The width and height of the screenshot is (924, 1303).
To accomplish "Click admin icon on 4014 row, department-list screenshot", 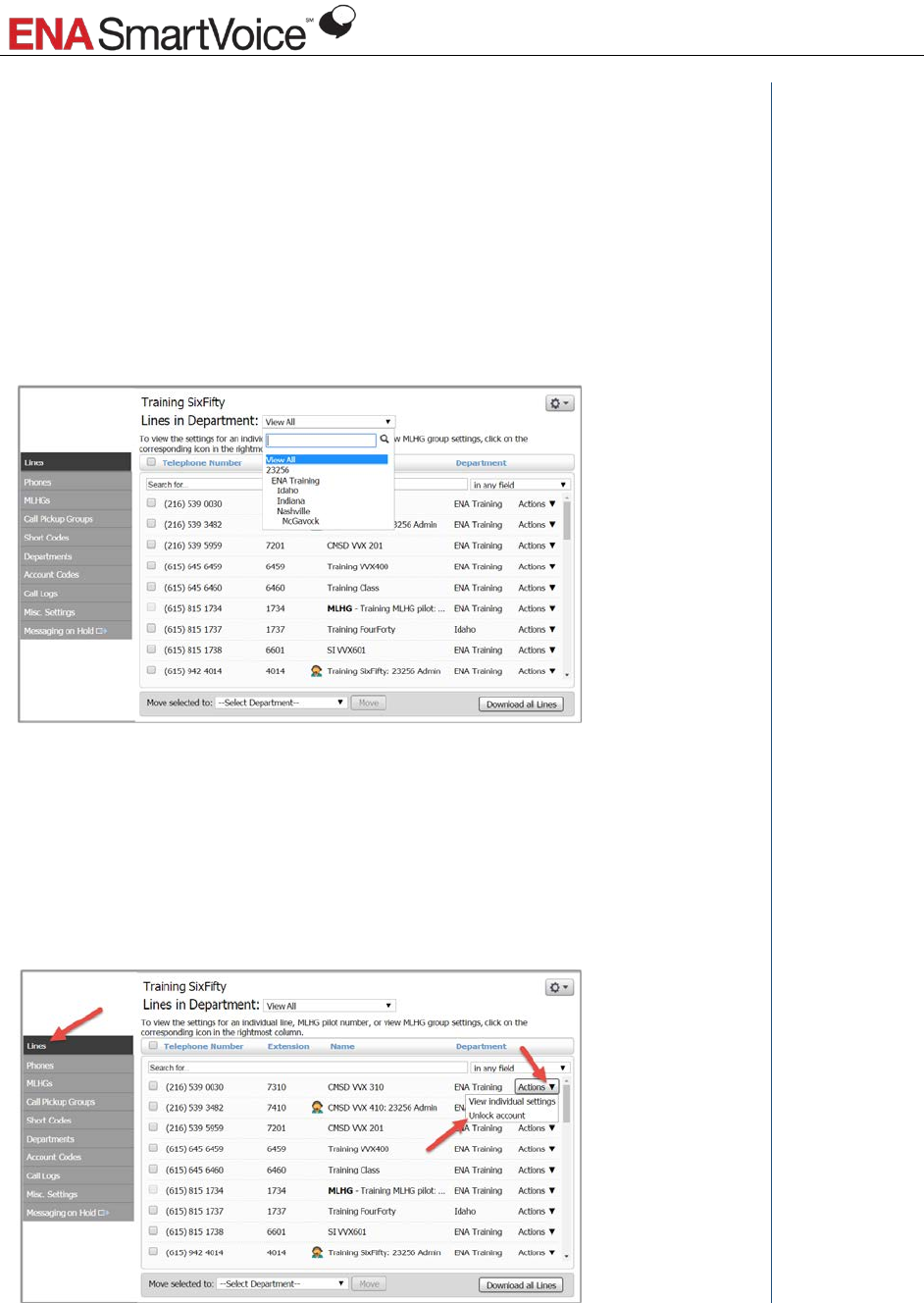I will [316, 671].
